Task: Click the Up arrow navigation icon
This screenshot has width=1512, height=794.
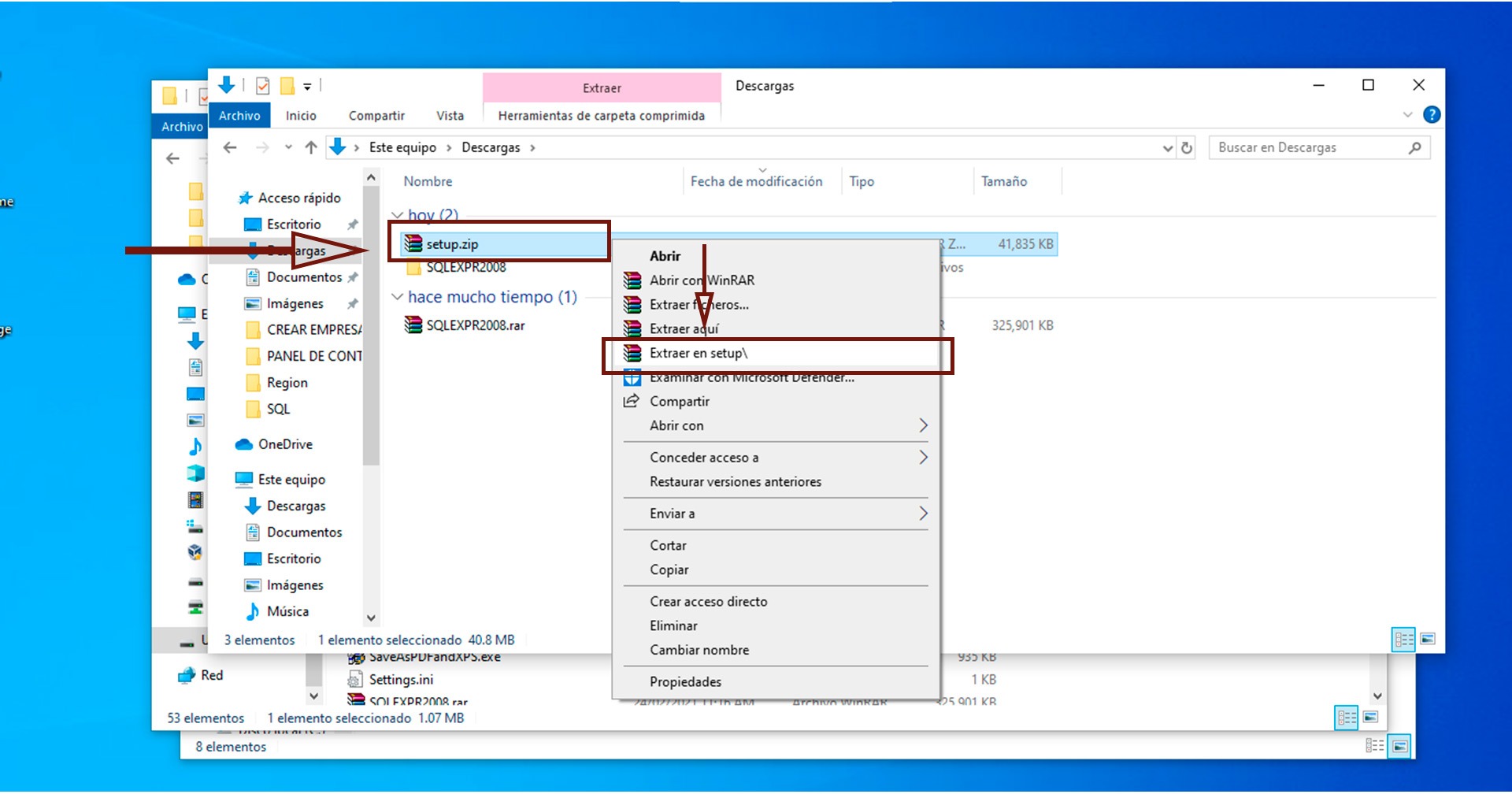Action: tap(311, 147)
